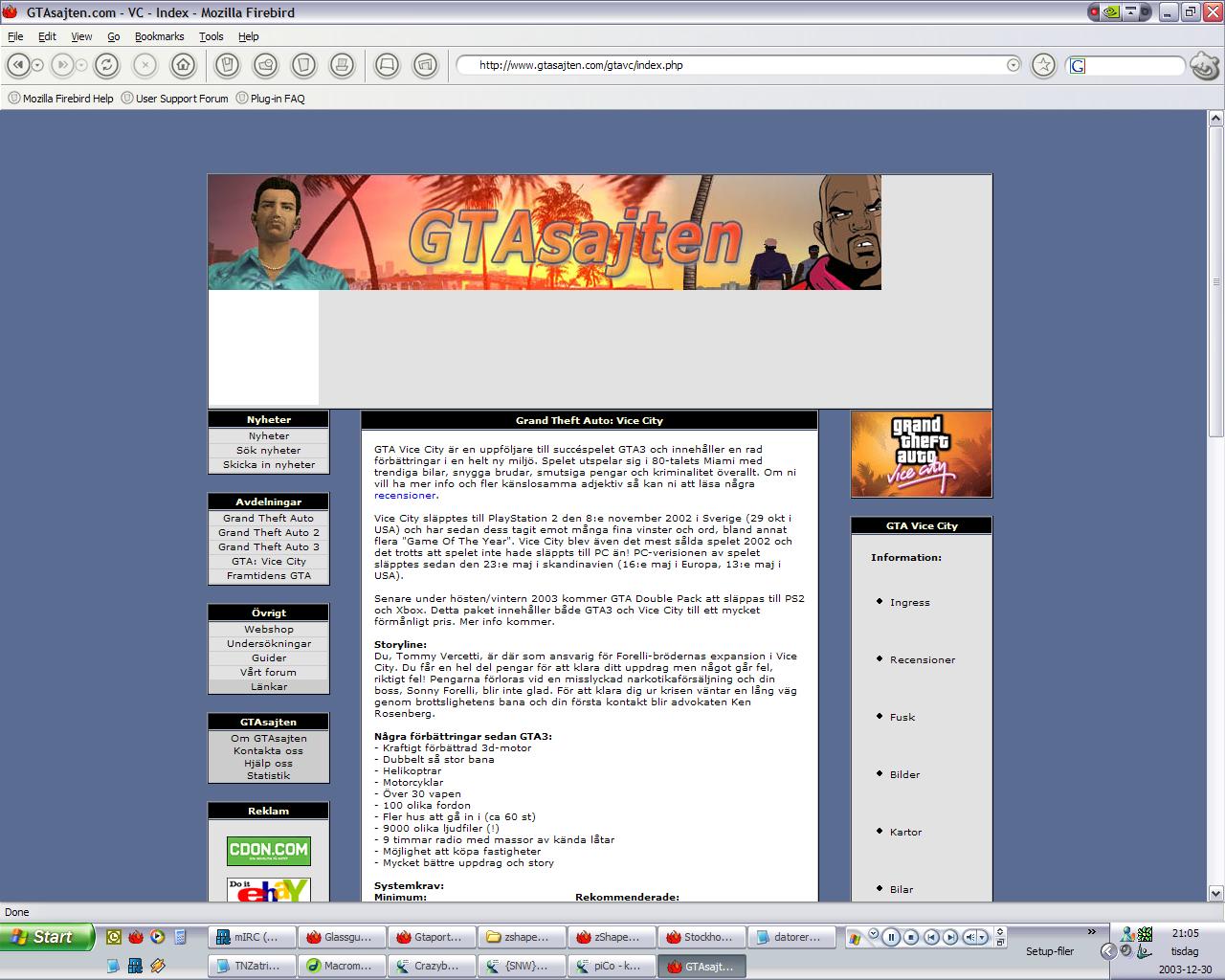Open the Edit menu
The width and height of the screenshot is (1225, 980).
coord(47,36)
